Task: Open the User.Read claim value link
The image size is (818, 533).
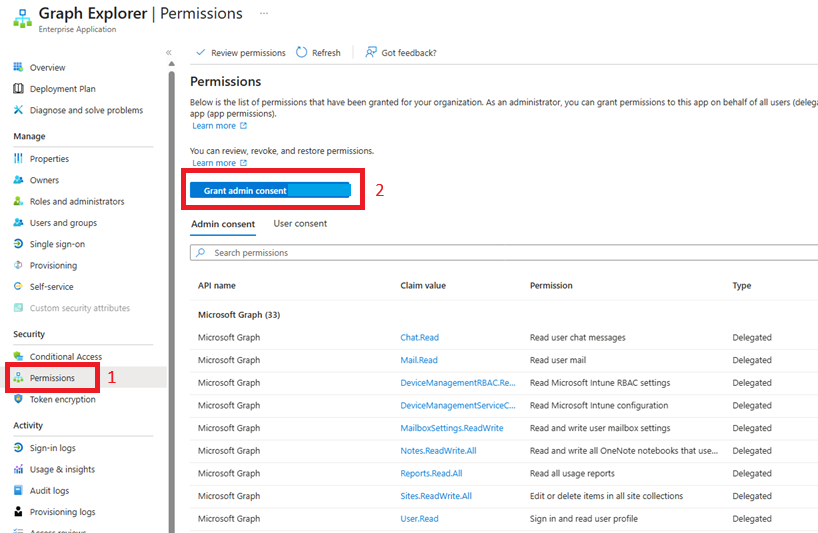Action: click(x=419, y=518)
